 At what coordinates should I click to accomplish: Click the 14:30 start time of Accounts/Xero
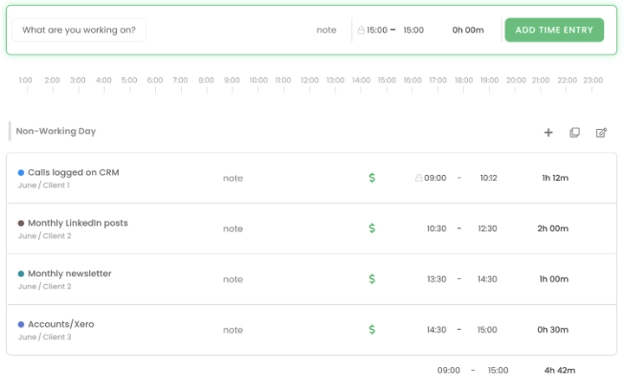[437, 330]
